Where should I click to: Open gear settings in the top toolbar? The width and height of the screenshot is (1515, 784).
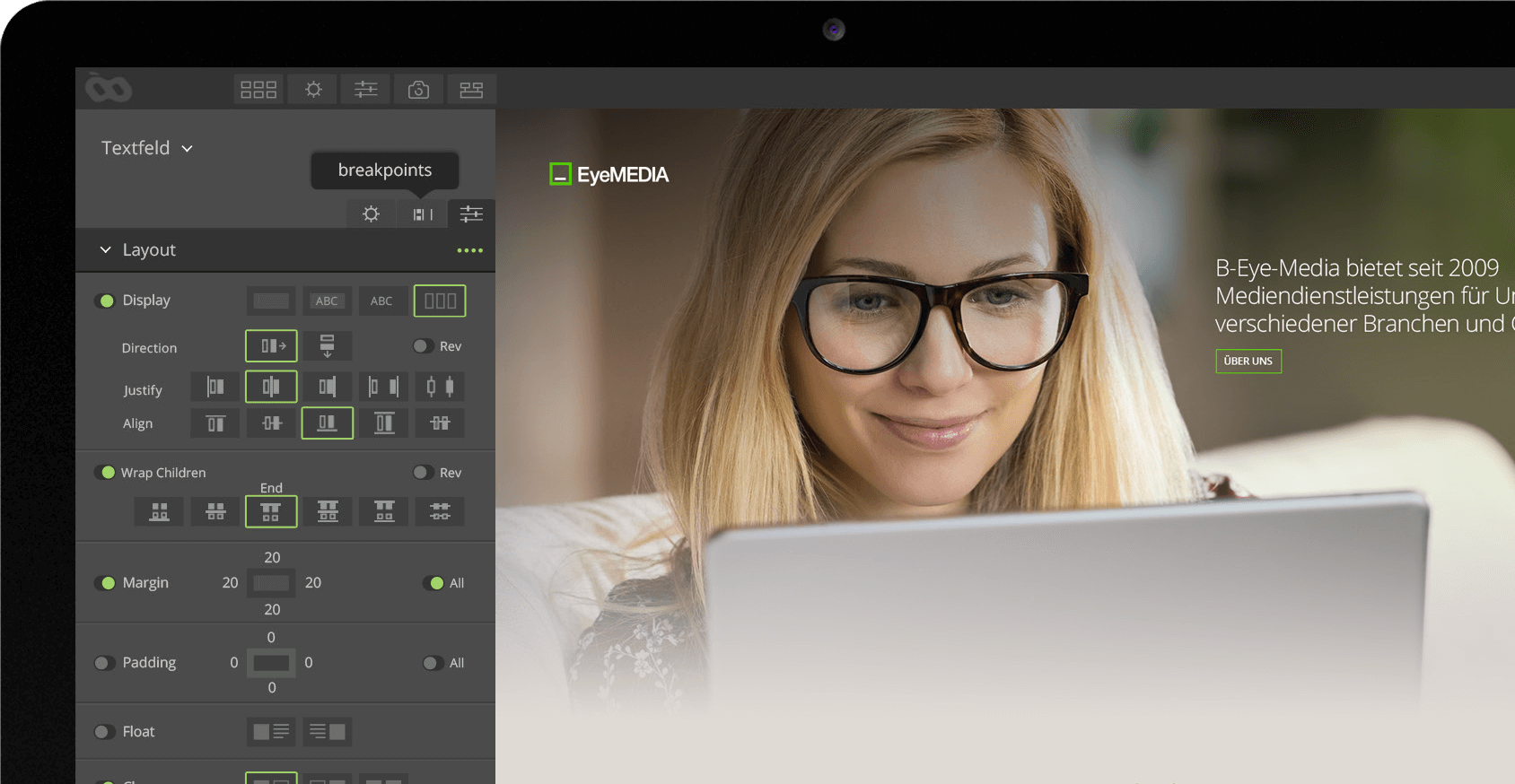313,90
